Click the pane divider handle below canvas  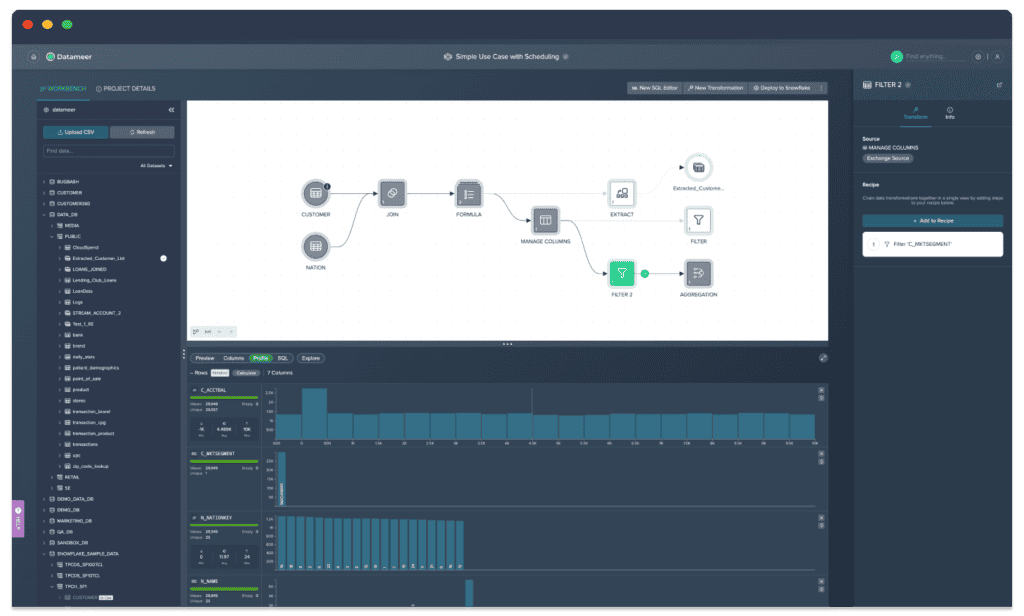(507, 344)
